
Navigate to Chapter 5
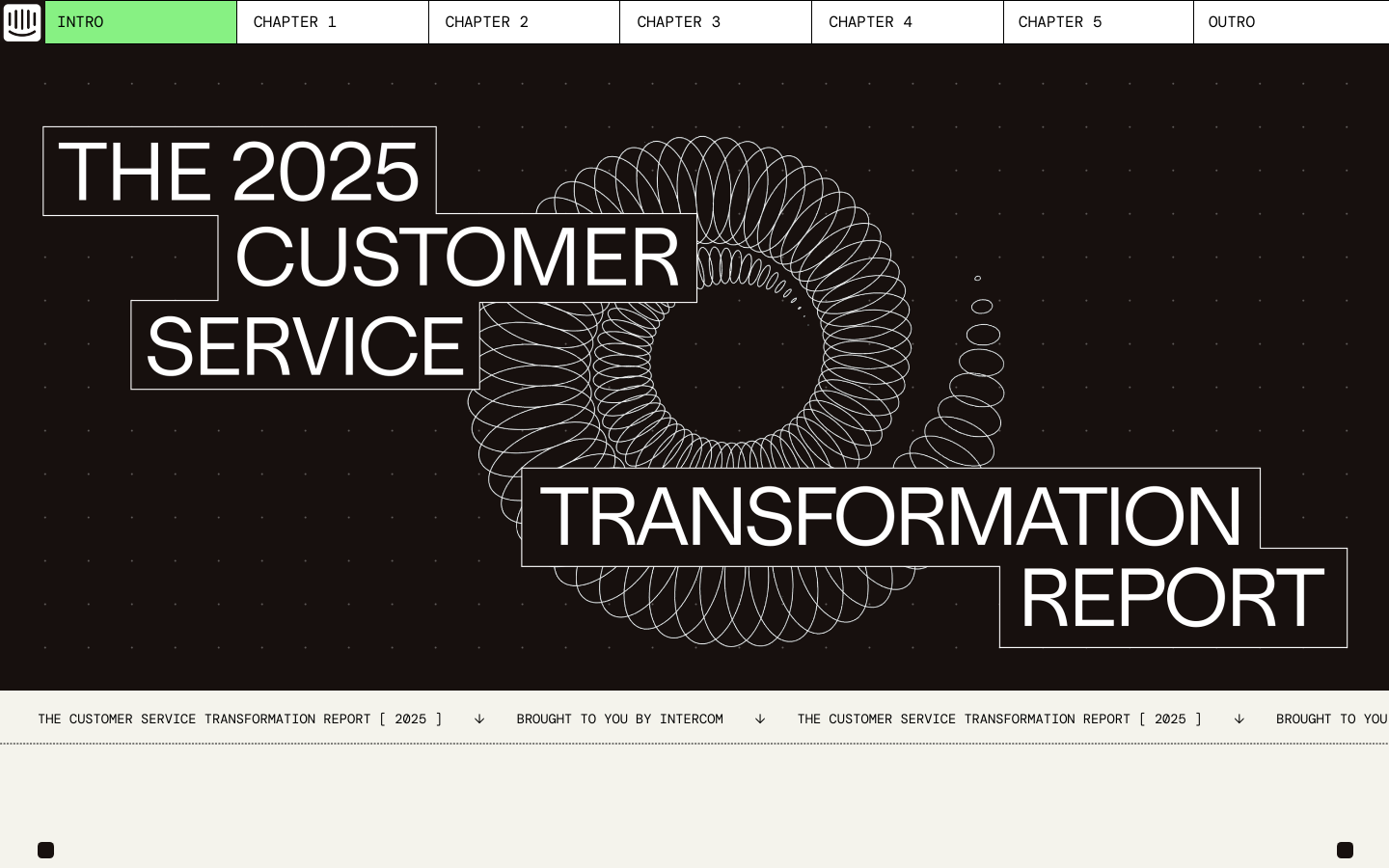1098,22
